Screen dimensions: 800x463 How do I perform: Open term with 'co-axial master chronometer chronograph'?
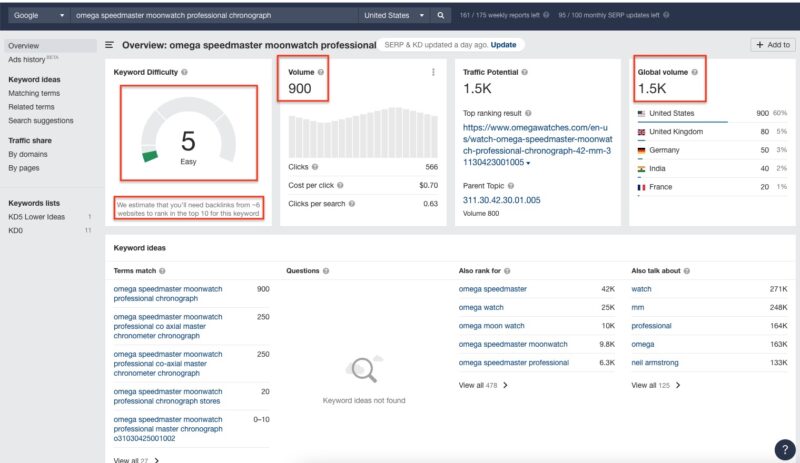(x=168, y=363)
